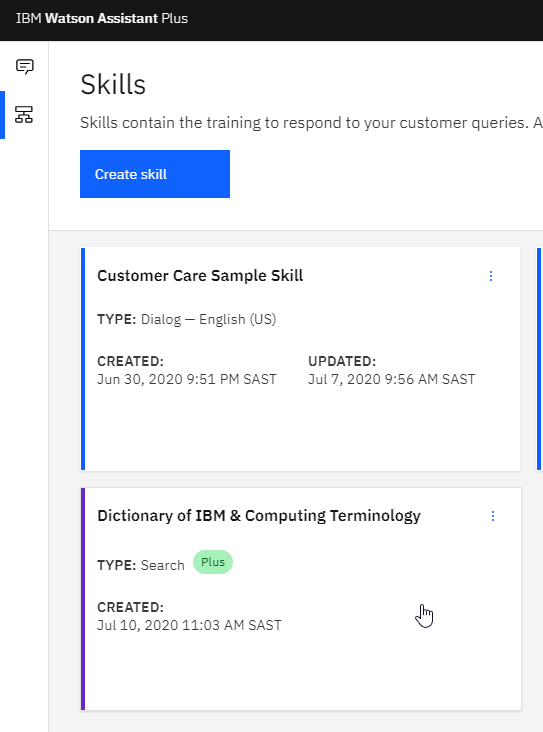543x732 pixels.
Task: Open overflow menu for Dictionary of IBM skill
Action: coord(493,516)
